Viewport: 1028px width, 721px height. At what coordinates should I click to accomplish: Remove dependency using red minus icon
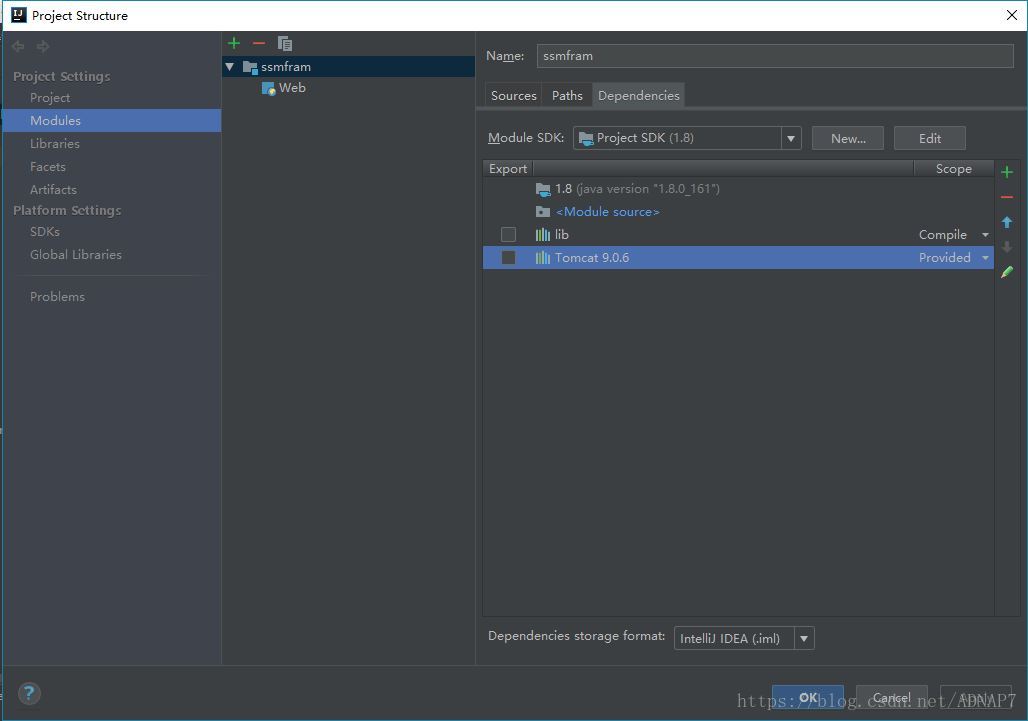click(1007, 197)
